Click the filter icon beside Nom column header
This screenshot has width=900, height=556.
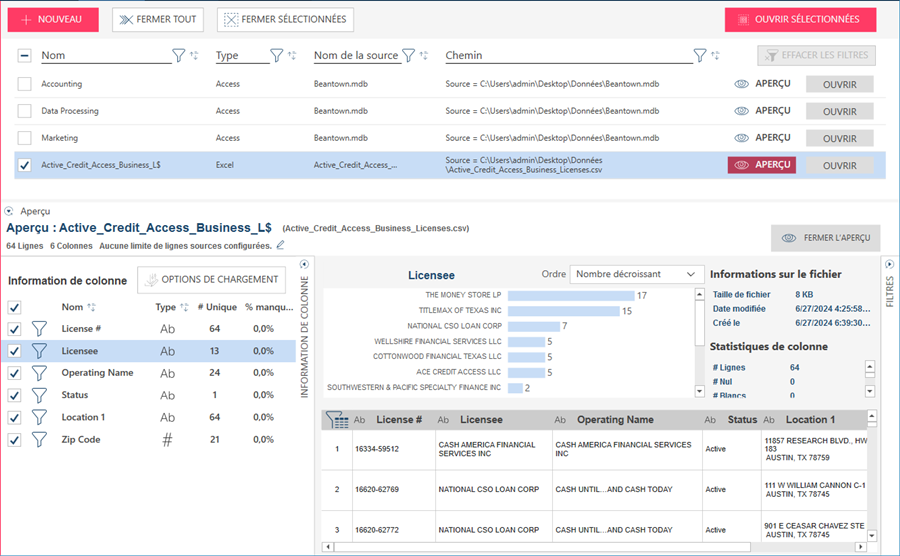(178, 56)
